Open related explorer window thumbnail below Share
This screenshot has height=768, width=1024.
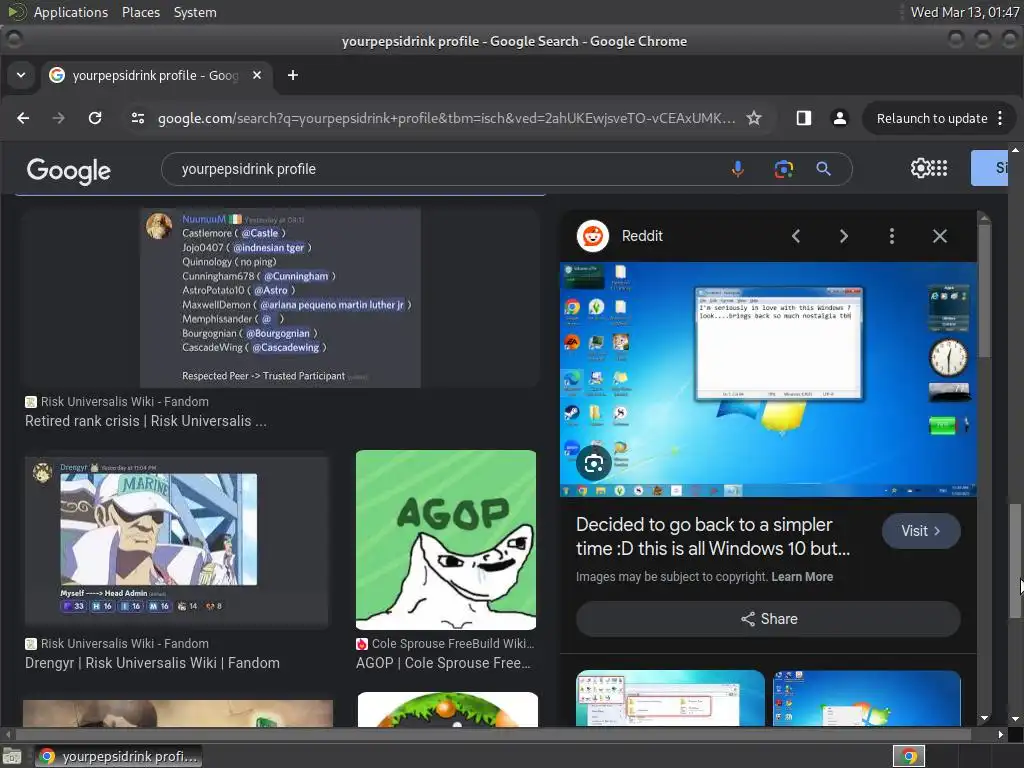coord(670,698)
